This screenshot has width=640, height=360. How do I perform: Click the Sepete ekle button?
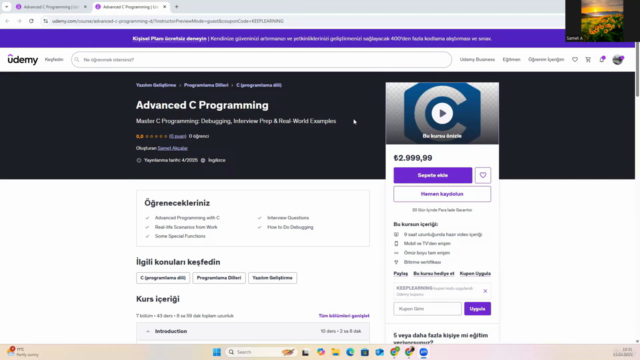tap(433, 175)
